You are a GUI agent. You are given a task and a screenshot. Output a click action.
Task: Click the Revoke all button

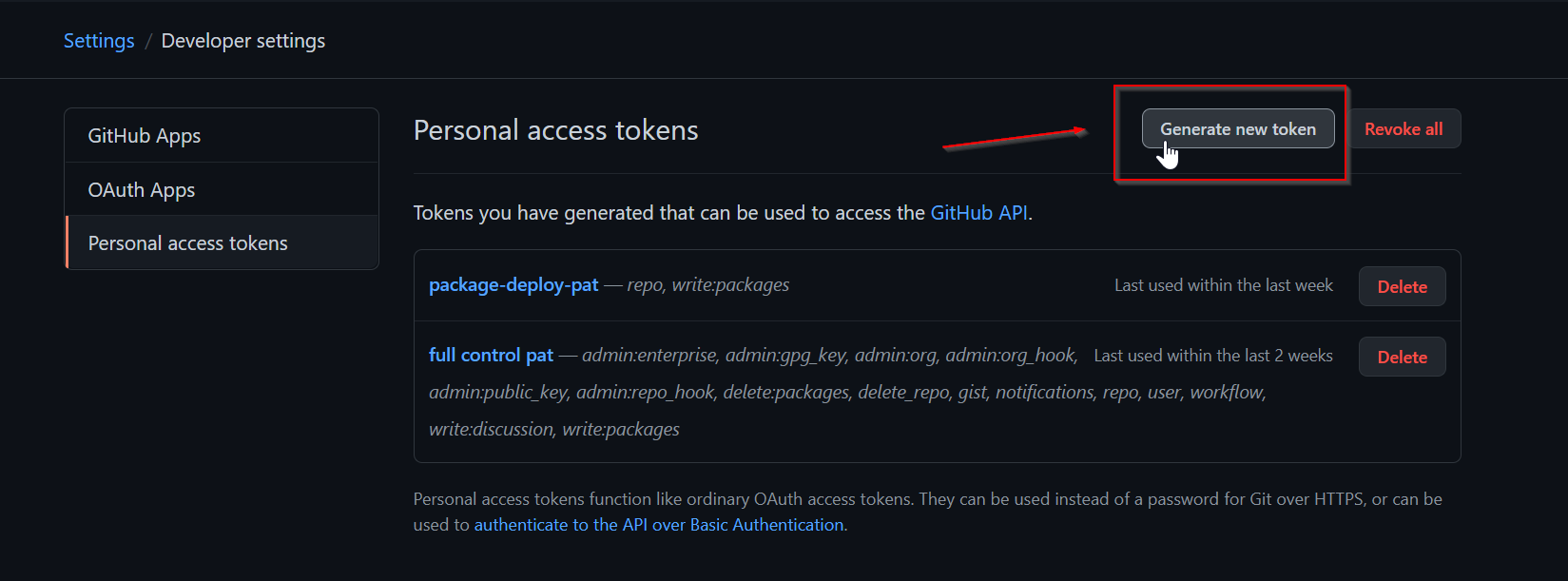[x=1403, y=129]
